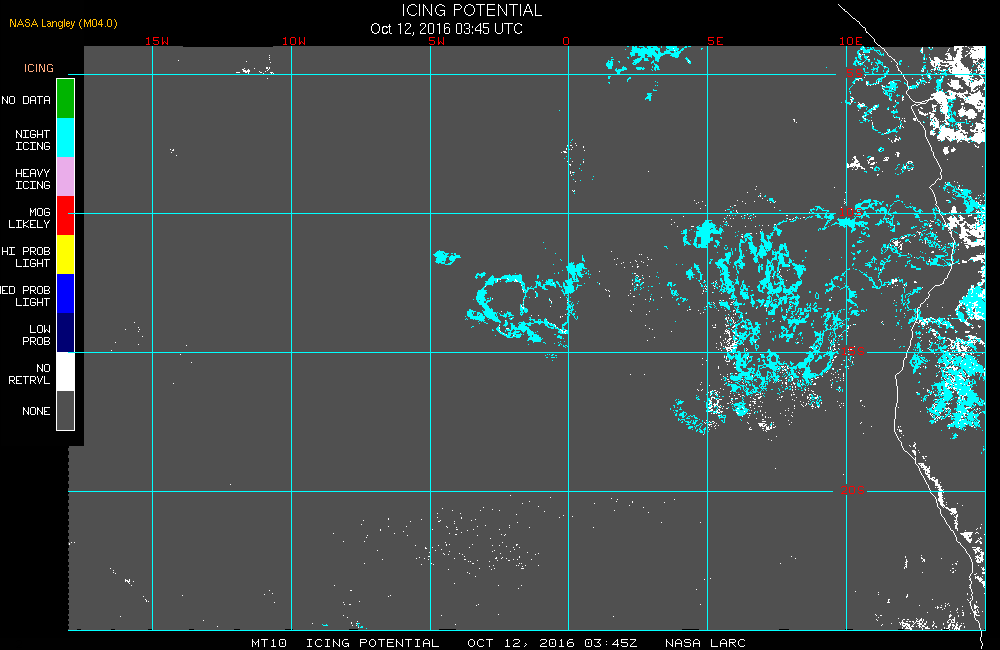Click the ICING legend heading
Screen dimensions: 1000x650
click(x=39, y=68)
